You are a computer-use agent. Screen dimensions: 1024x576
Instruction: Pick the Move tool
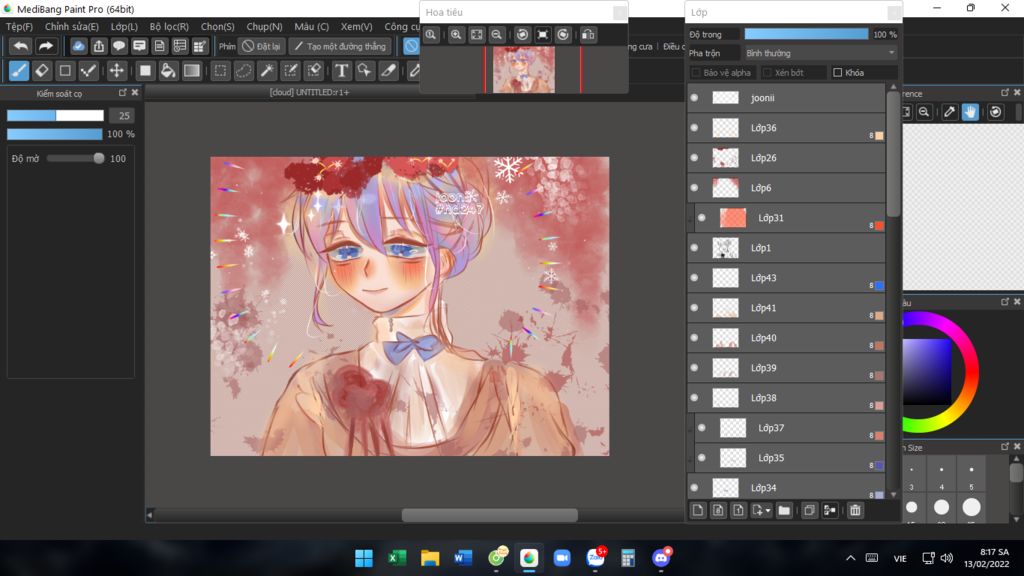tap(117, 71)
